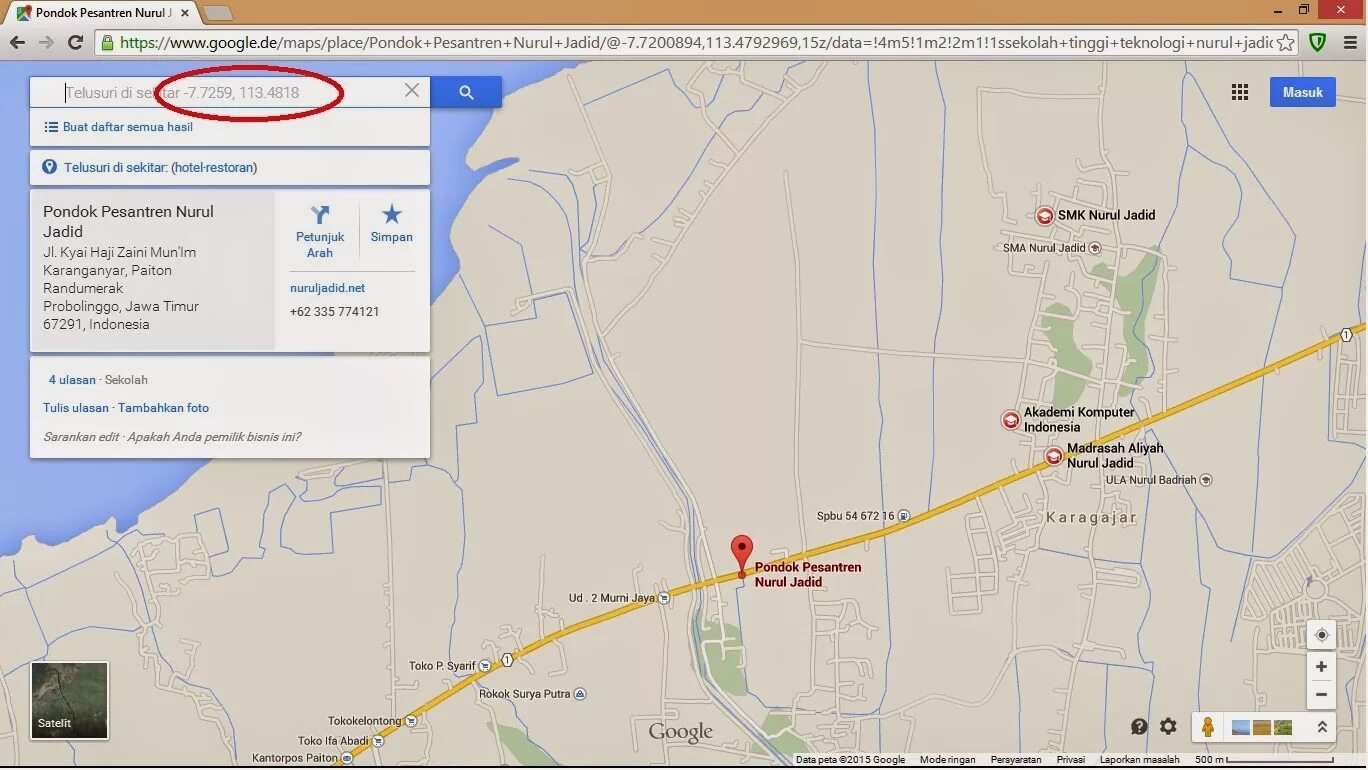Bookmark page with star icon

tap(1286, 42)
